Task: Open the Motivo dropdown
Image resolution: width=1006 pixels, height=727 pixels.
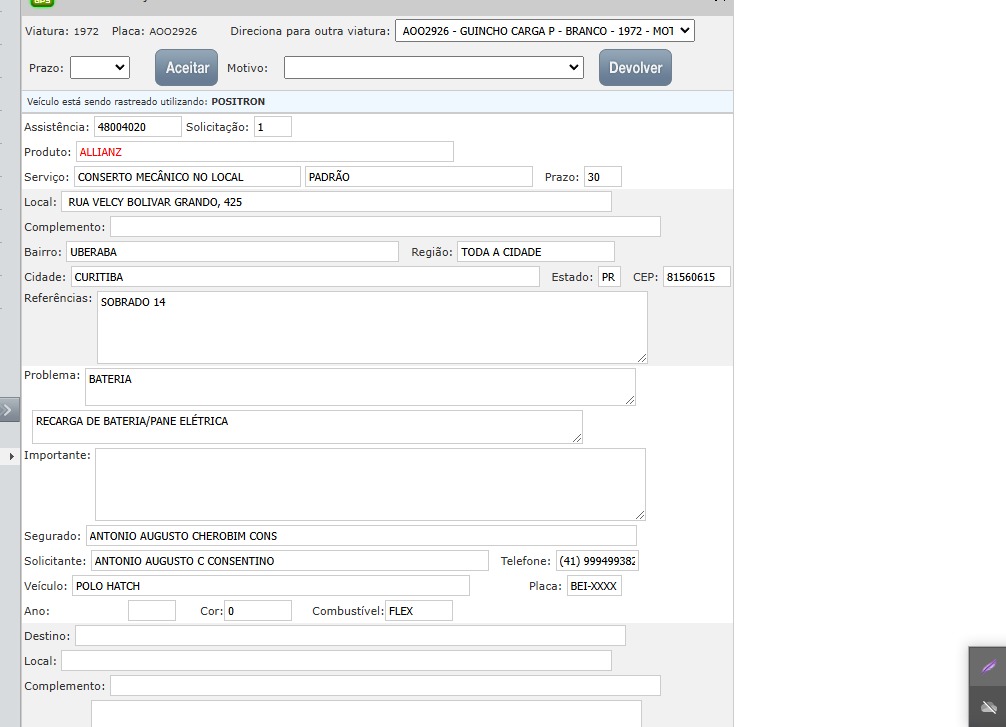Action: [x=434, y=67]
